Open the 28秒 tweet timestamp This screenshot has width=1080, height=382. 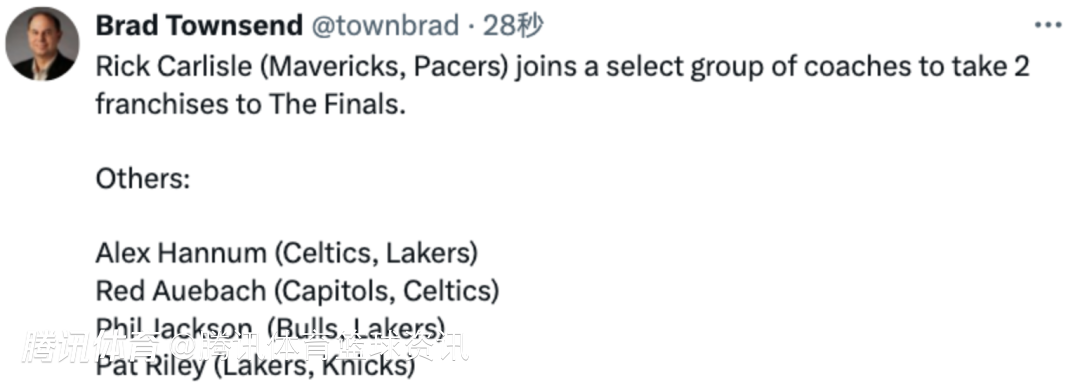(513, 26)
